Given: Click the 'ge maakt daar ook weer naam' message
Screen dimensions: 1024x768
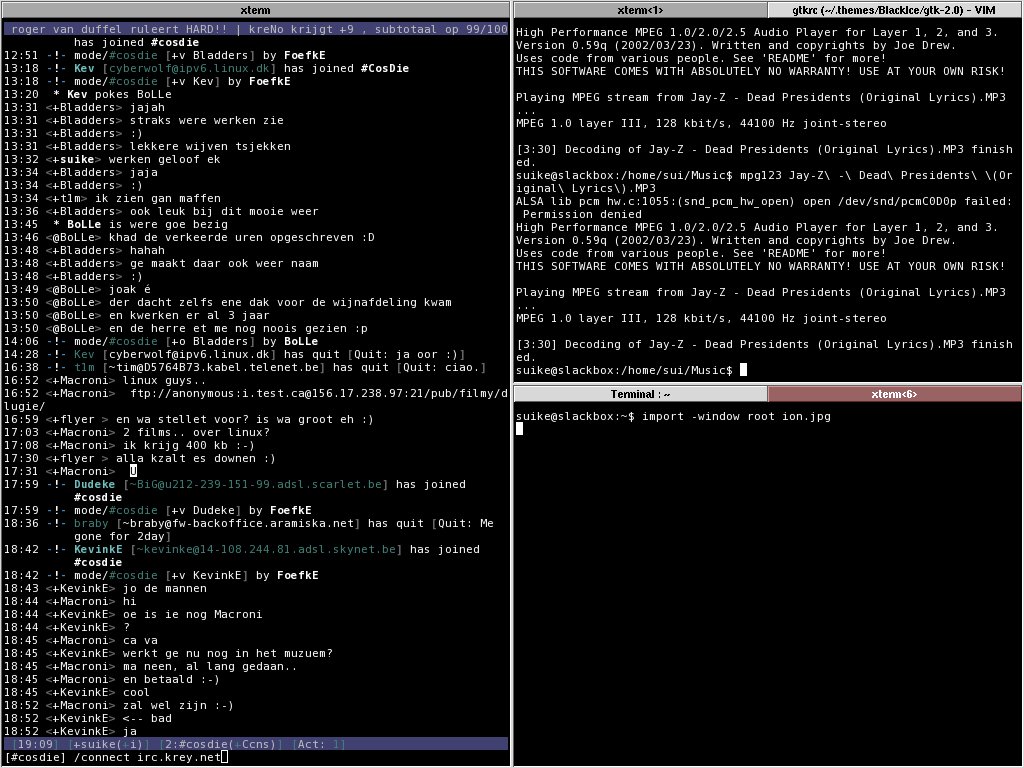Looking at the screenshot, I should [x=224, y=263].
